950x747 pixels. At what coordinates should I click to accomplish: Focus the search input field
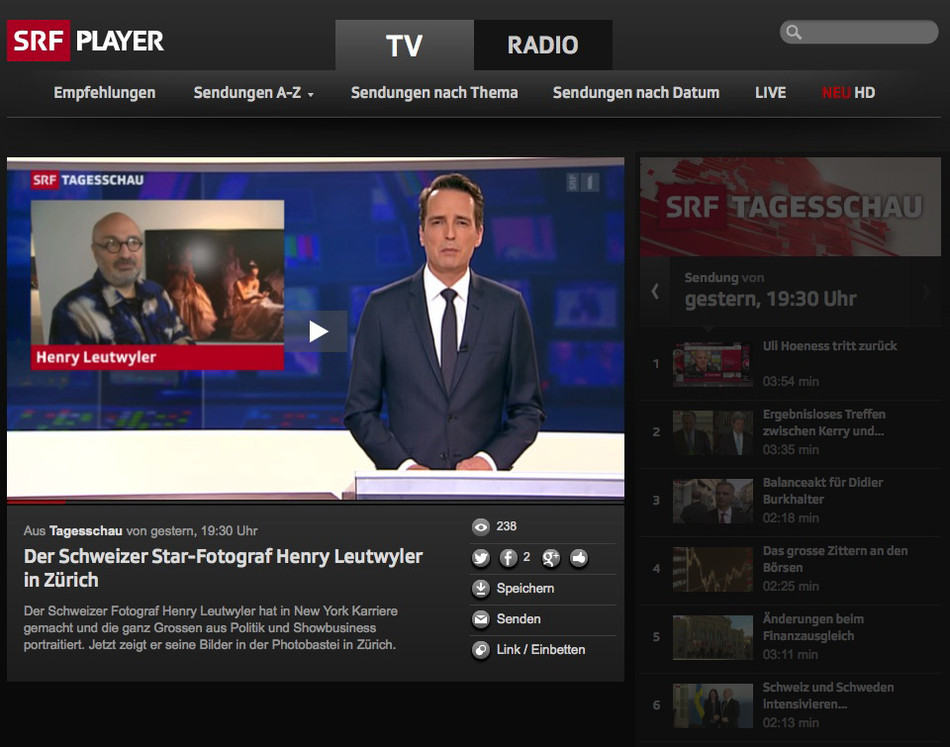(859, 32)
